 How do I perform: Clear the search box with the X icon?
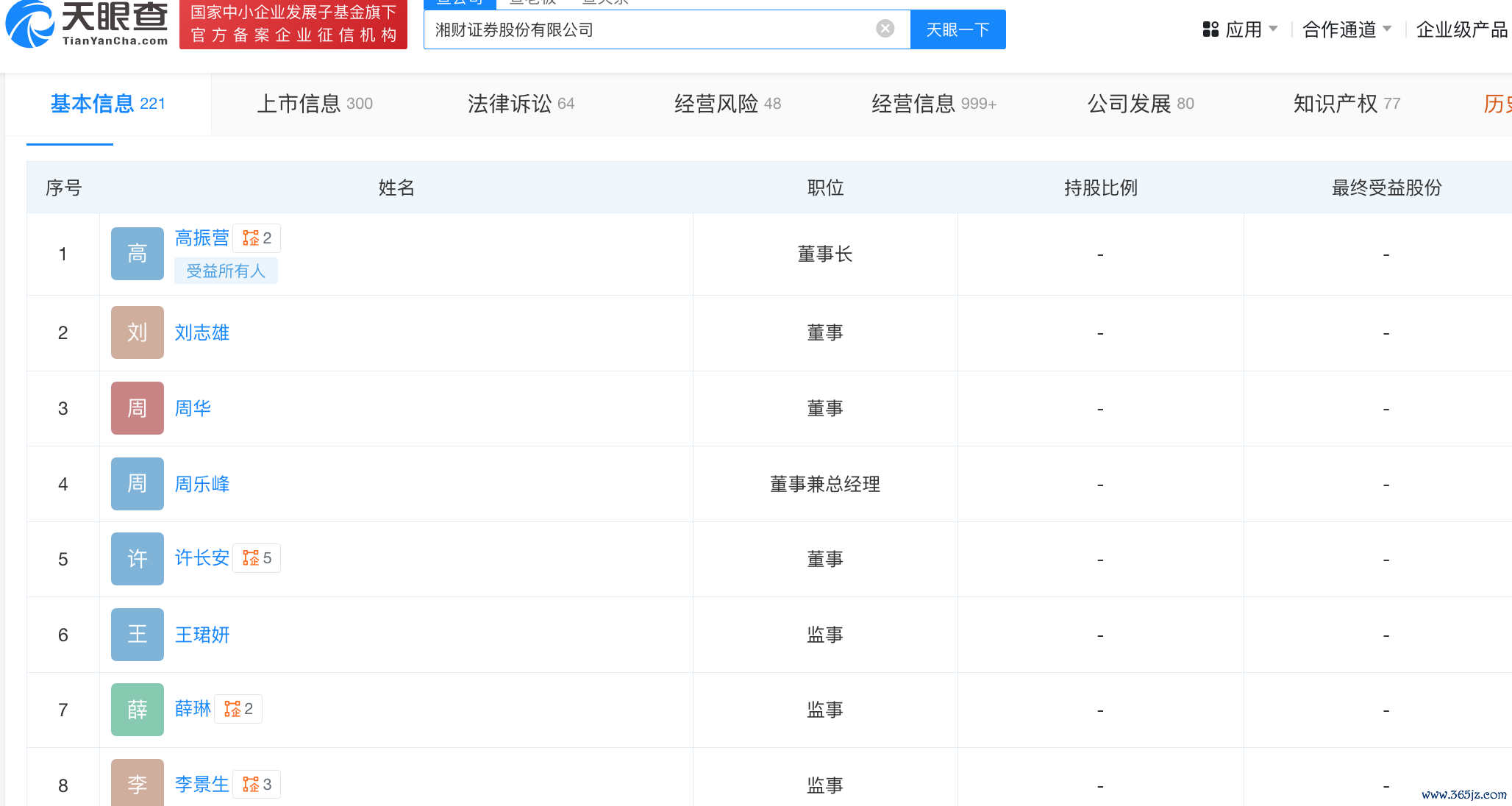click(885, 29)
